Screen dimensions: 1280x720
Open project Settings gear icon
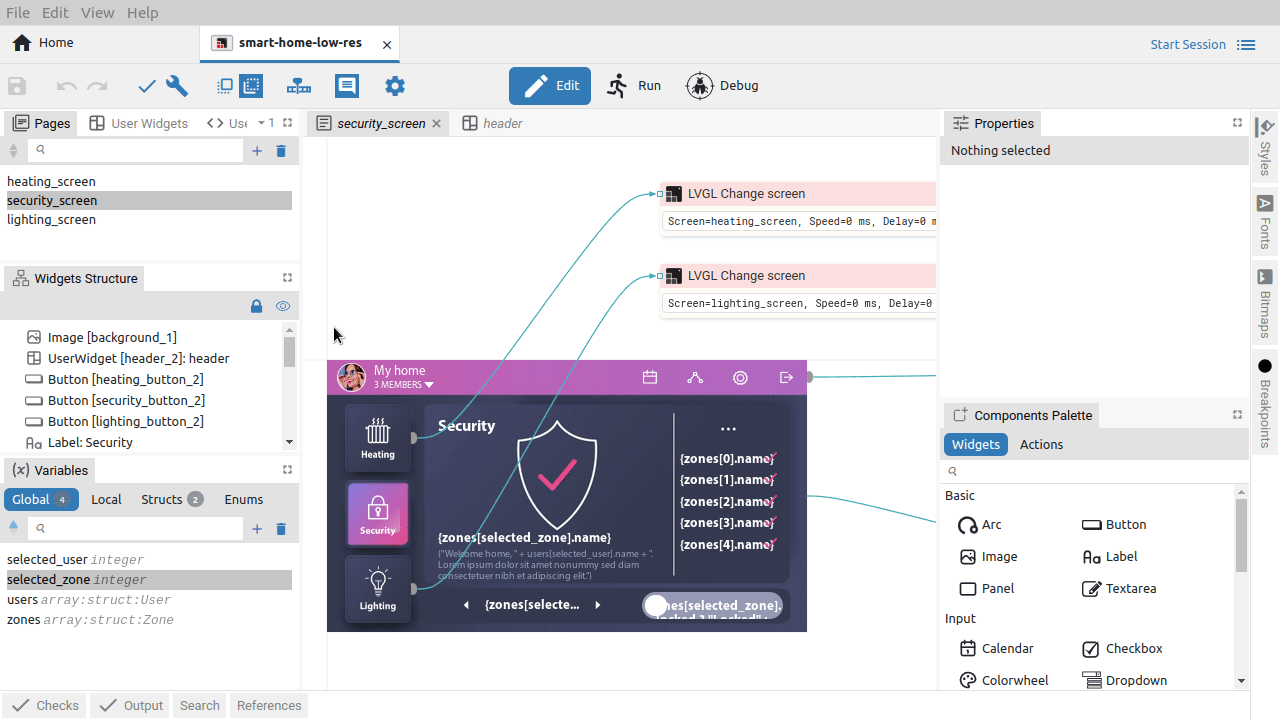point(395,86)
